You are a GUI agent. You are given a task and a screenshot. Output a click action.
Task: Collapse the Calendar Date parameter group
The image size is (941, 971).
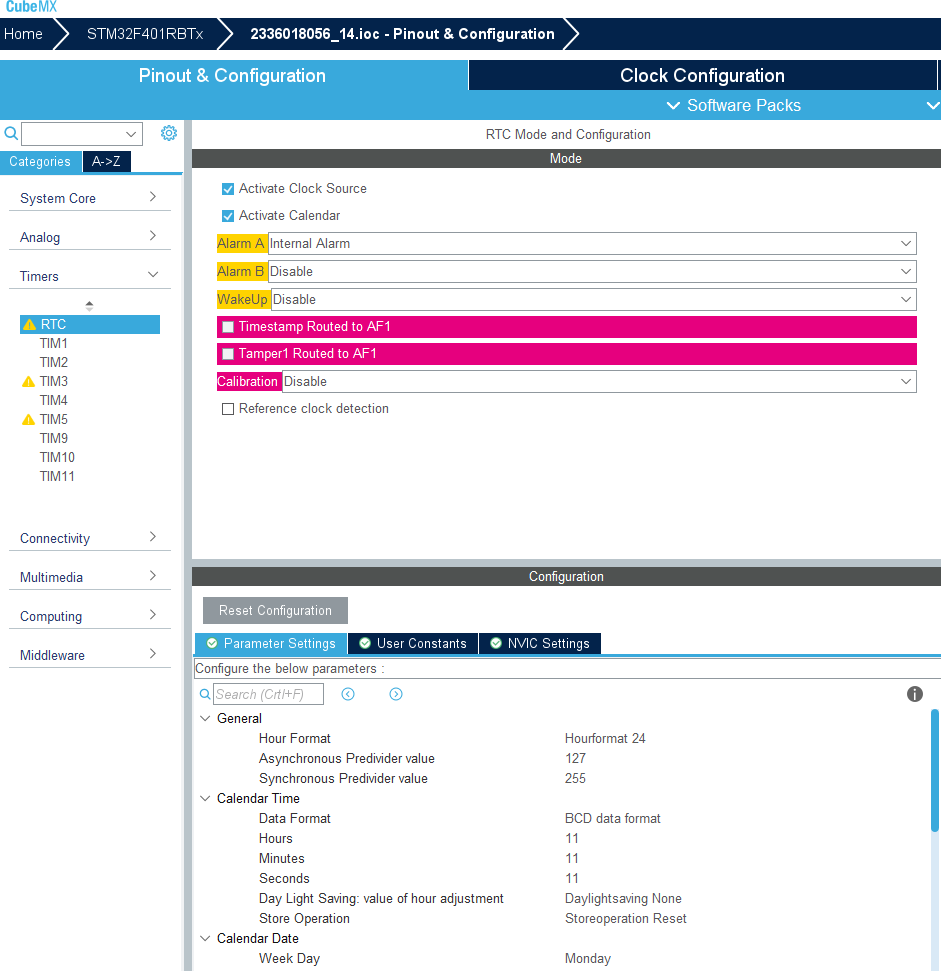(x=205, y=938)
